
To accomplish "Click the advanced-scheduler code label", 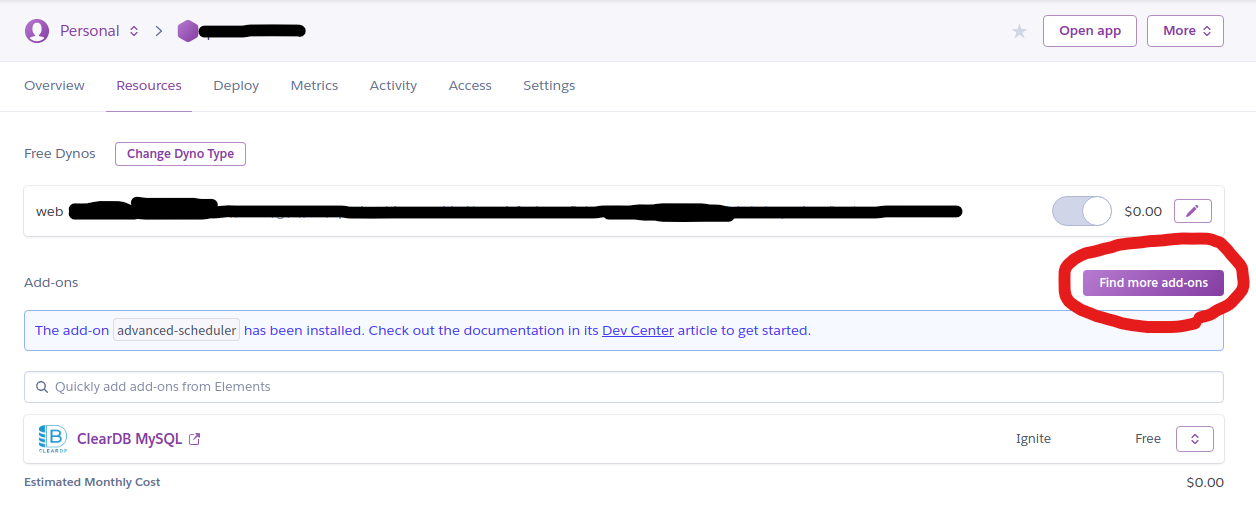I will [176, 330].
